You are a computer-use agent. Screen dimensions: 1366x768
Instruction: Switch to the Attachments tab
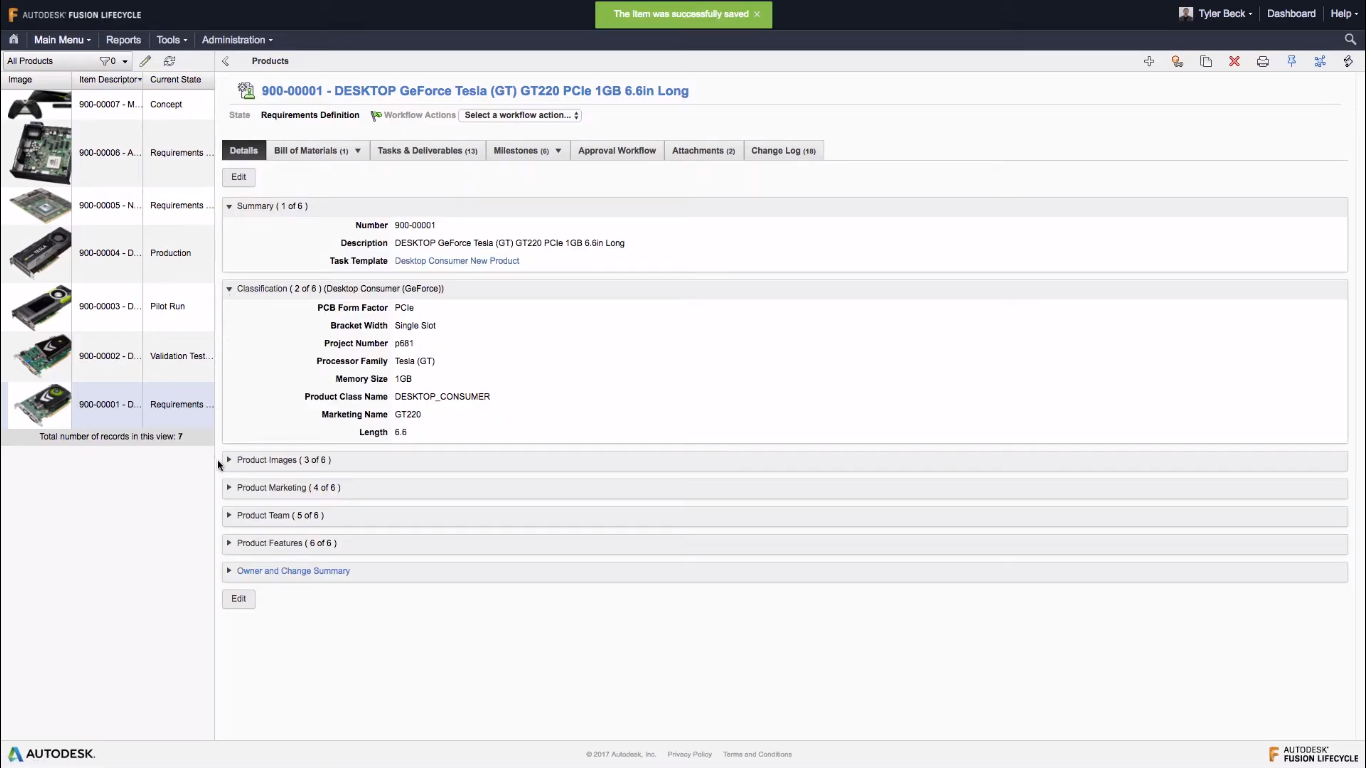click(703, 151)
